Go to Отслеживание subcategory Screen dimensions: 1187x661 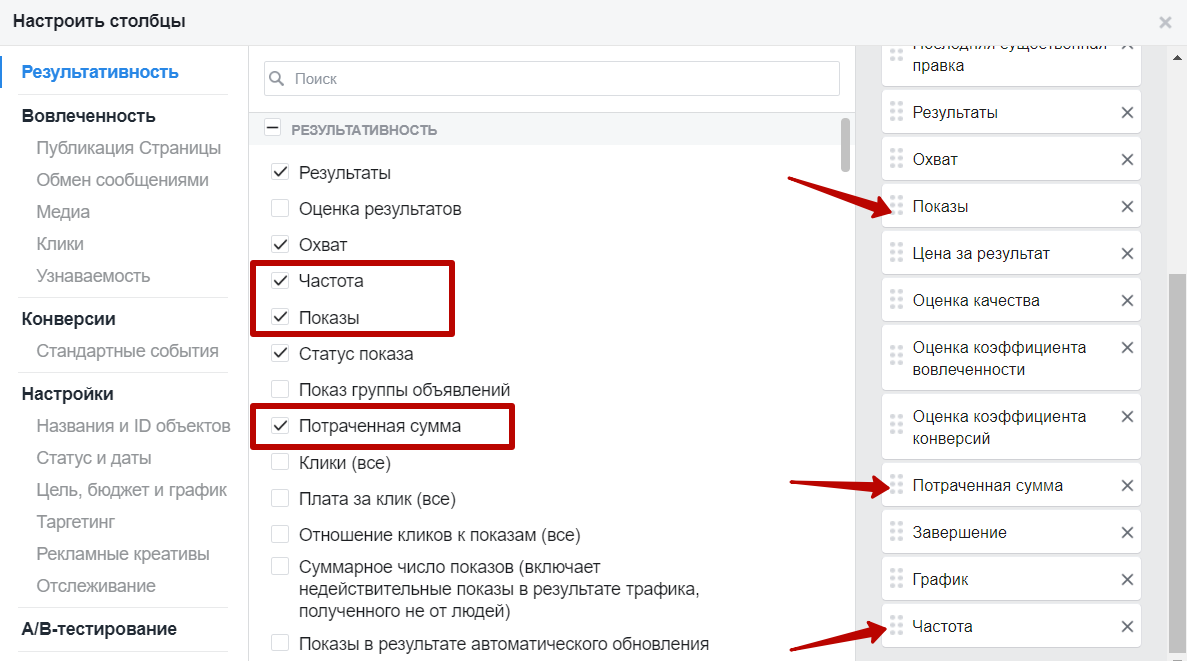(x=96, y=585)
